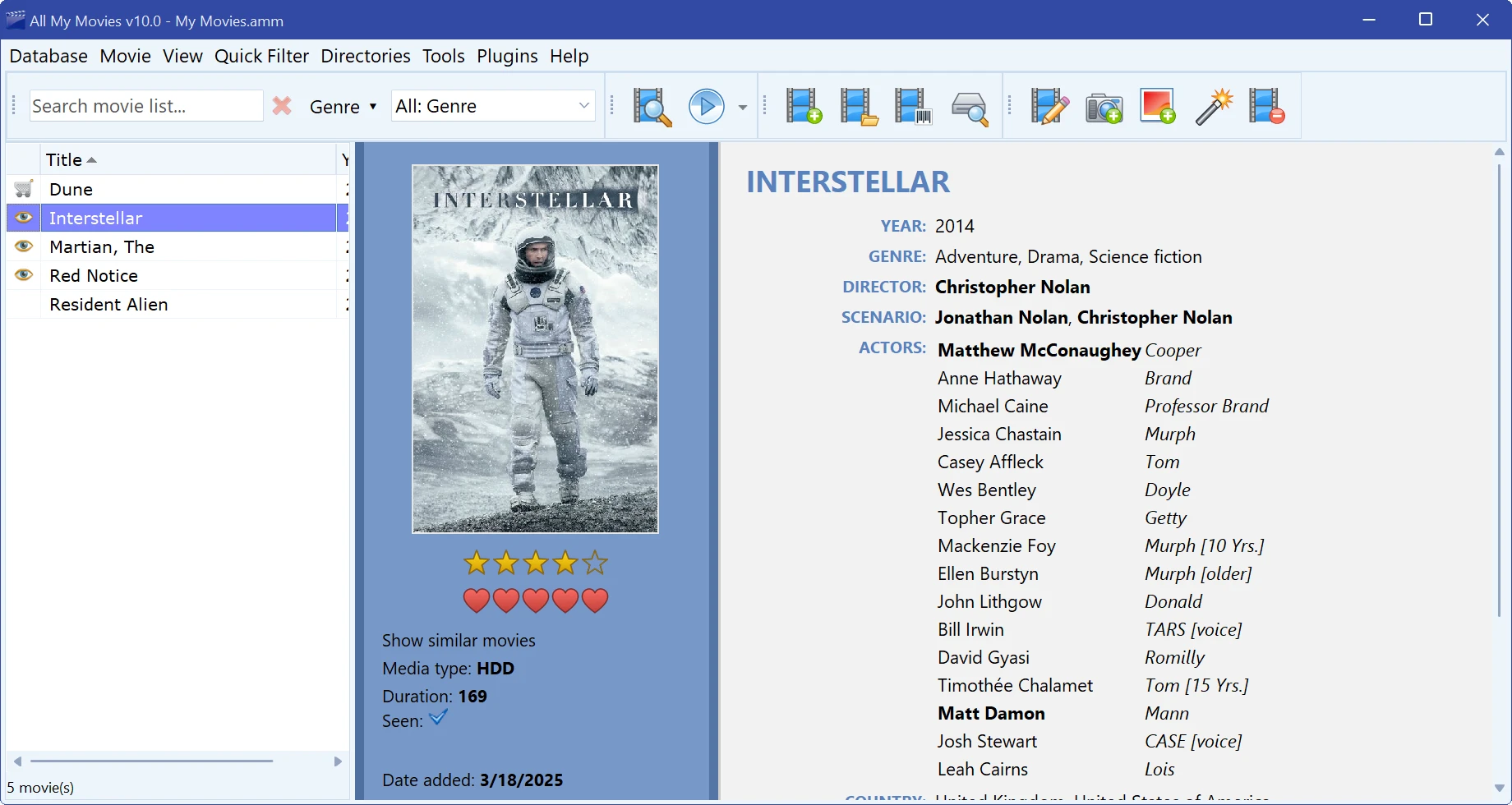The image size is (1512, 805).
Task: Click the Date added 3/18/2025 text
Action: pos(472,780)
